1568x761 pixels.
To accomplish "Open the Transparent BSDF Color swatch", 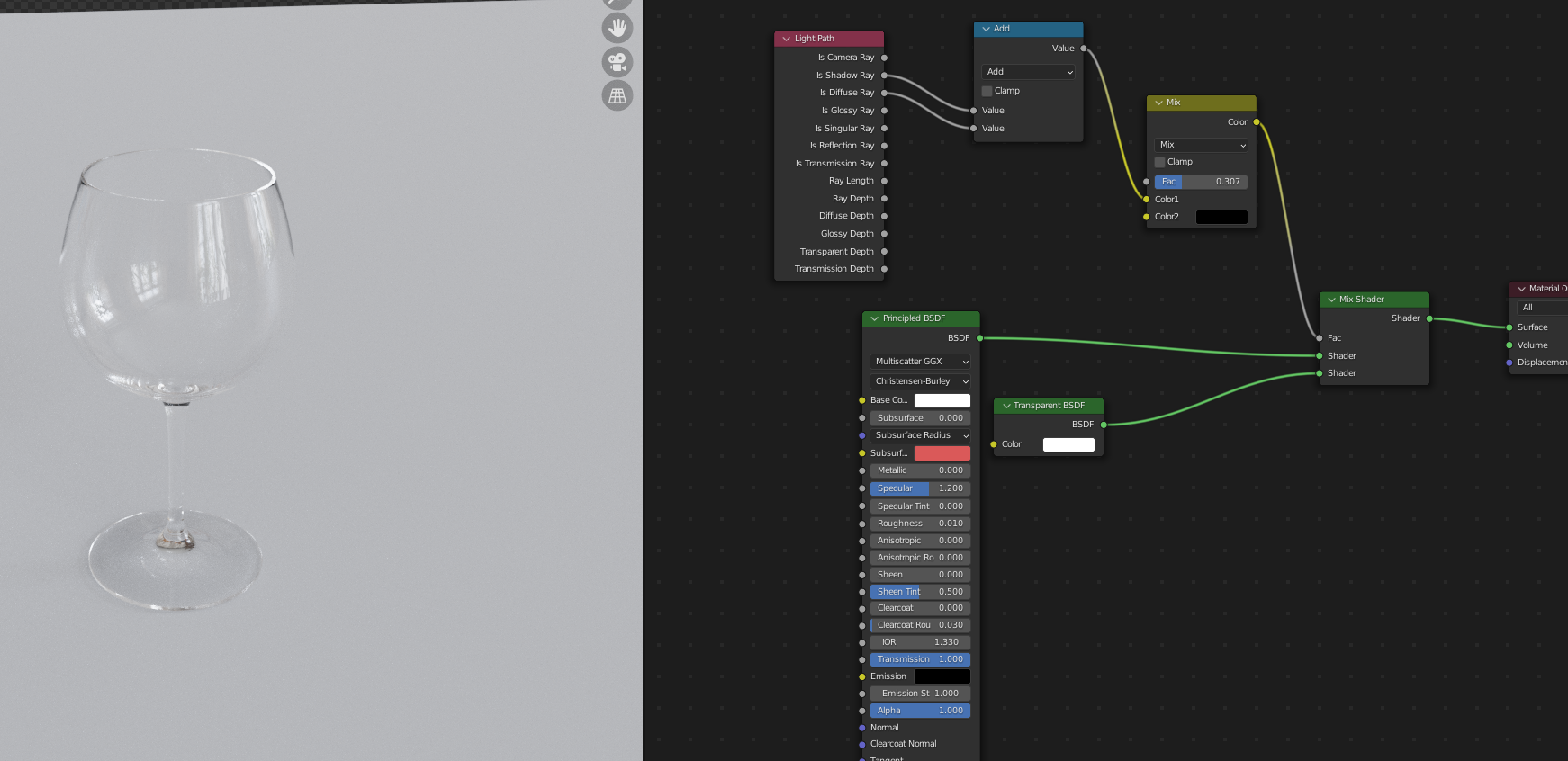I will (1068, 444).
